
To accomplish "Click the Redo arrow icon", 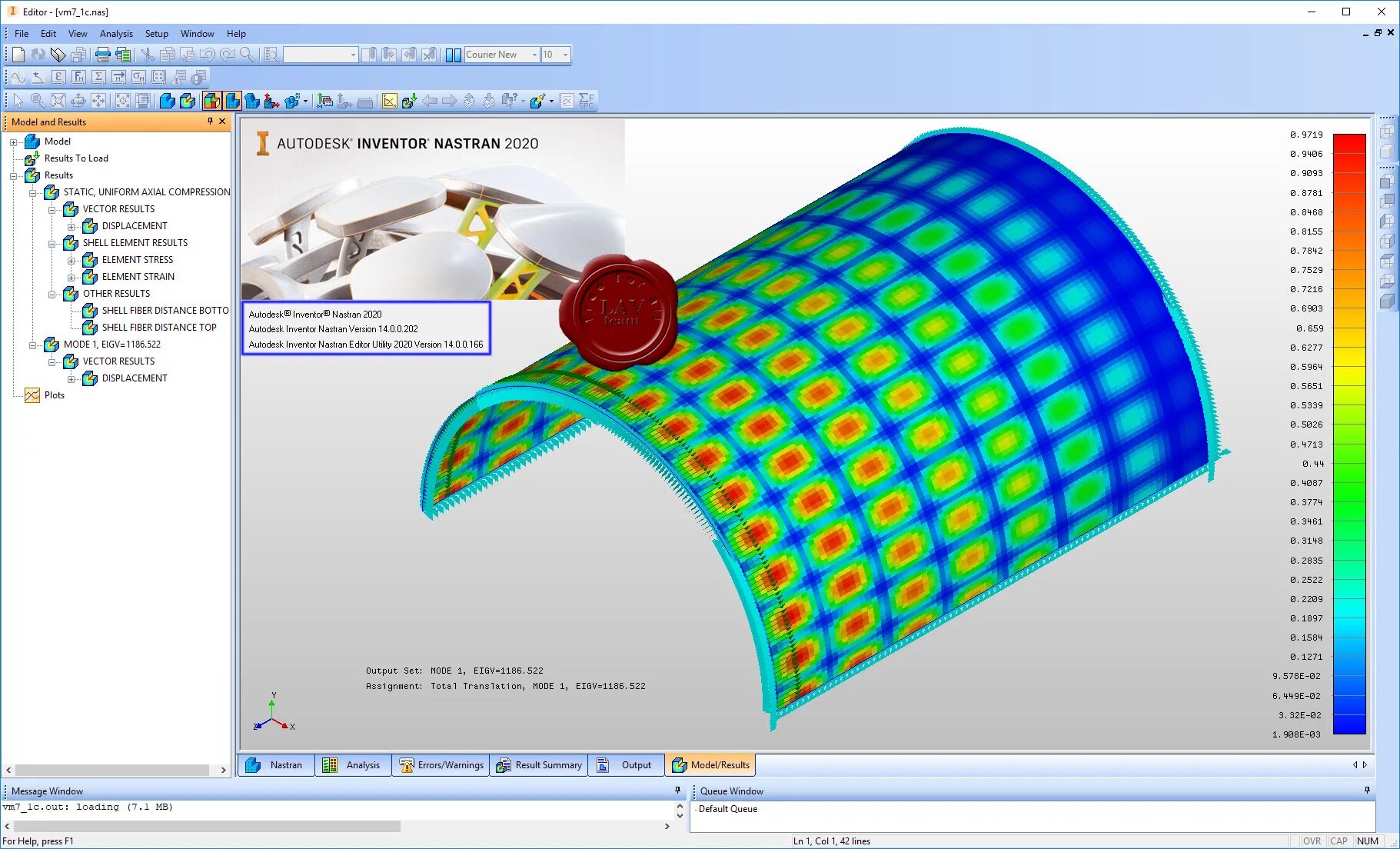I will (227, 55).
